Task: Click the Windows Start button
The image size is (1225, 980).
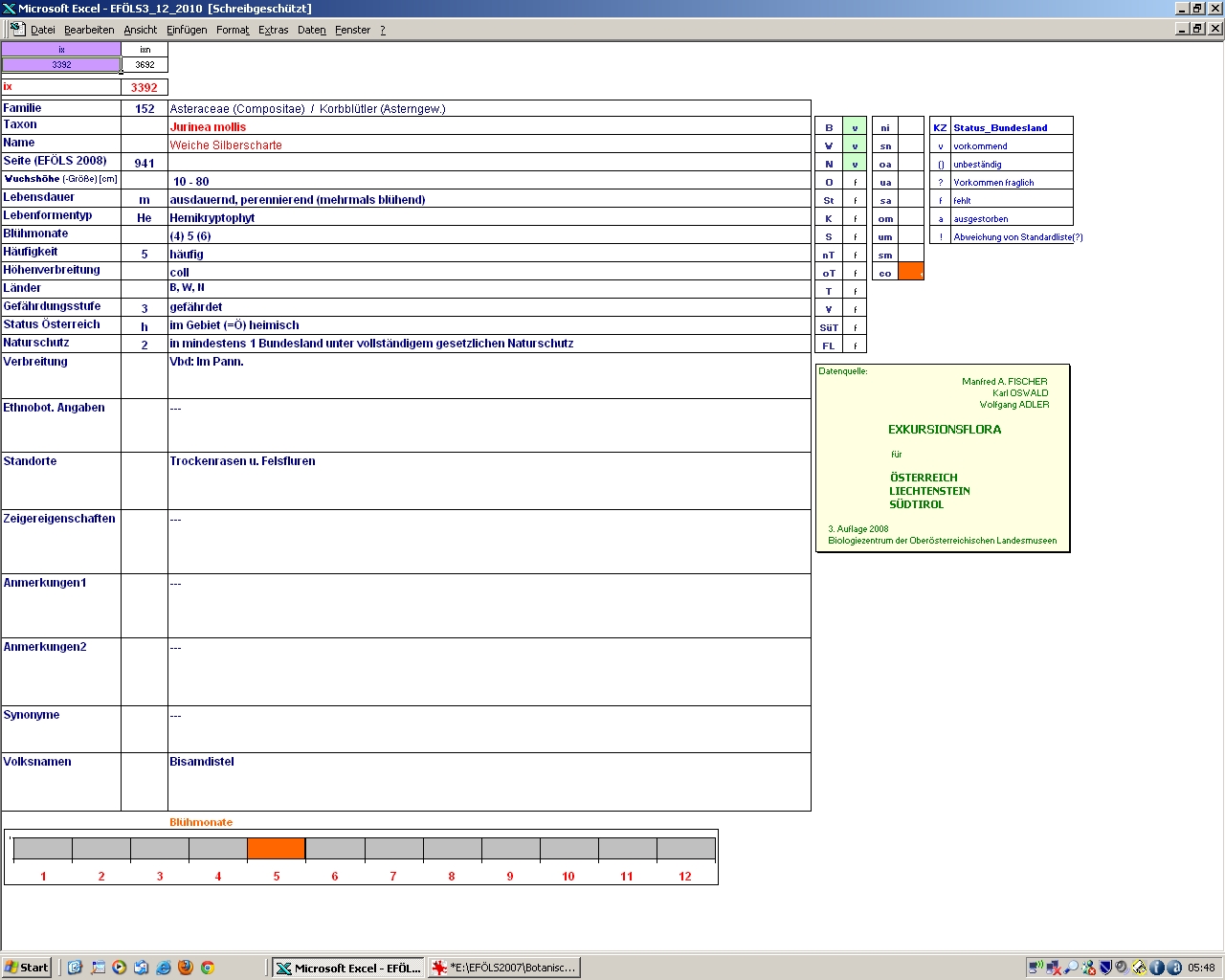Action: tap(27, 968)
